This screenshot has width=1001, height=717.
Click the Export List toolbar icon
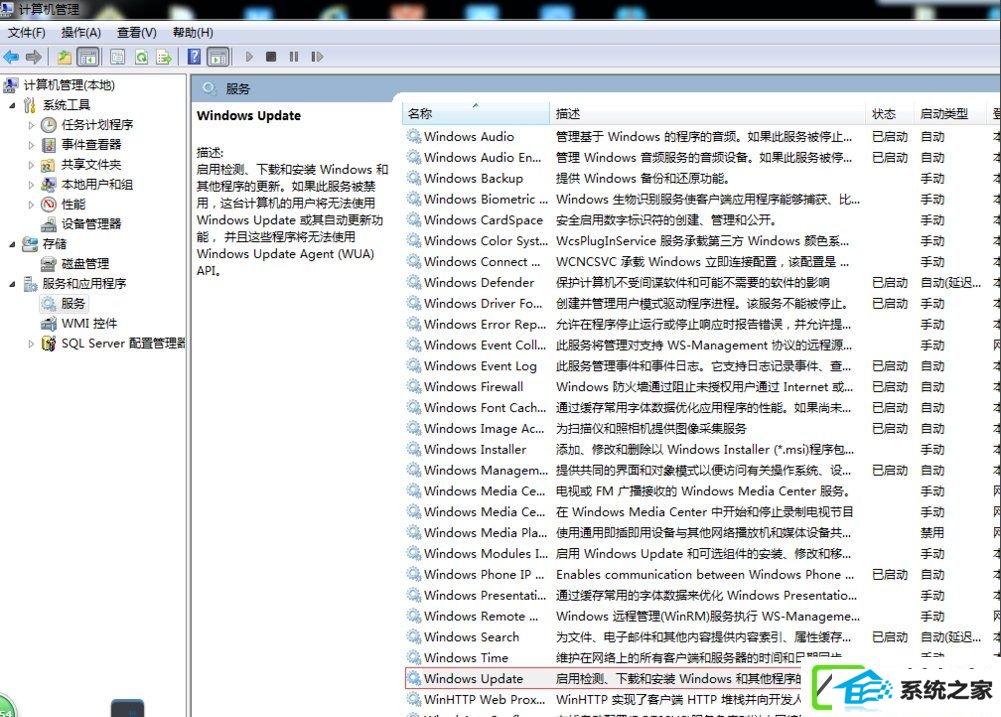[x=164, y=57]
